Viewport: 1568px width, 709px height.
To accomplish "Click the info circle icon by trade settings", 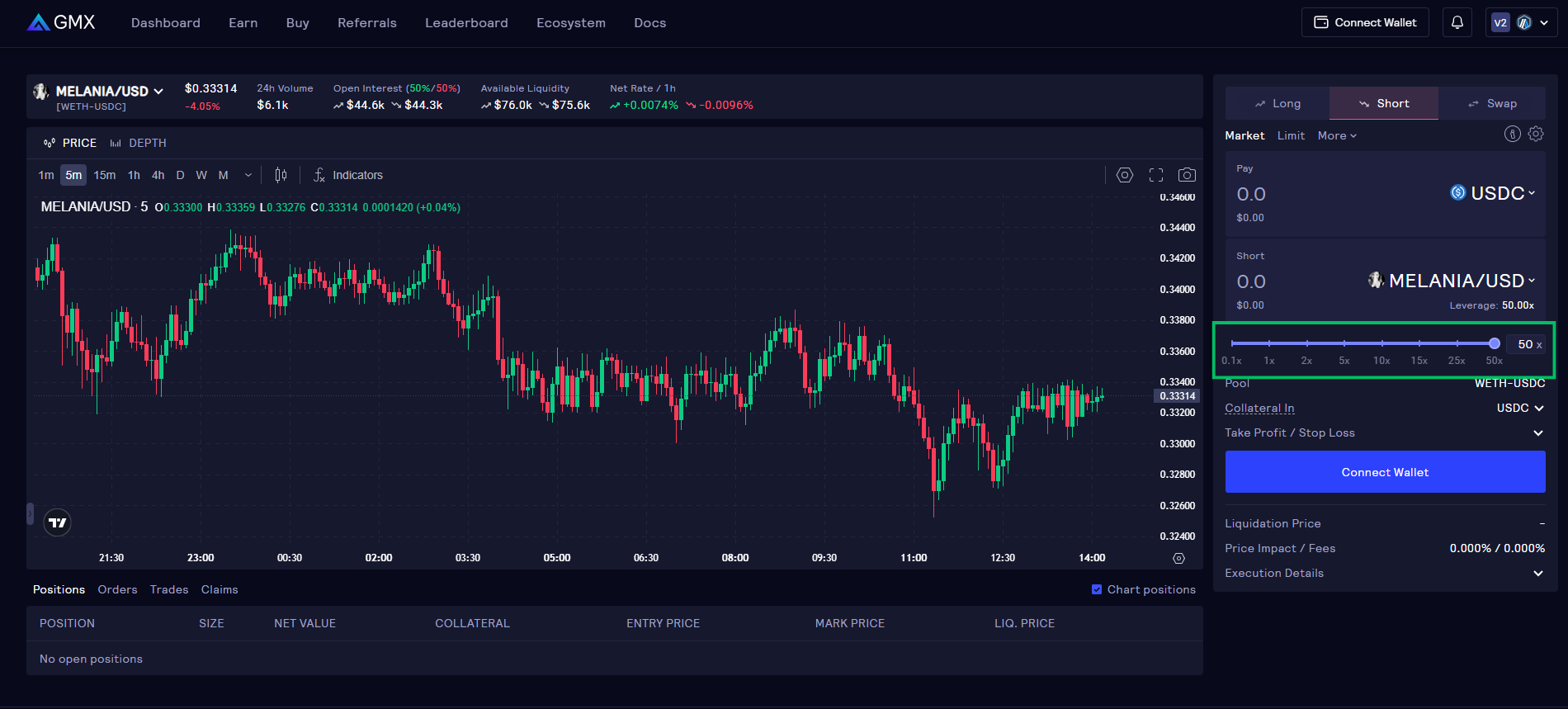I will (x=1512, y=134).
